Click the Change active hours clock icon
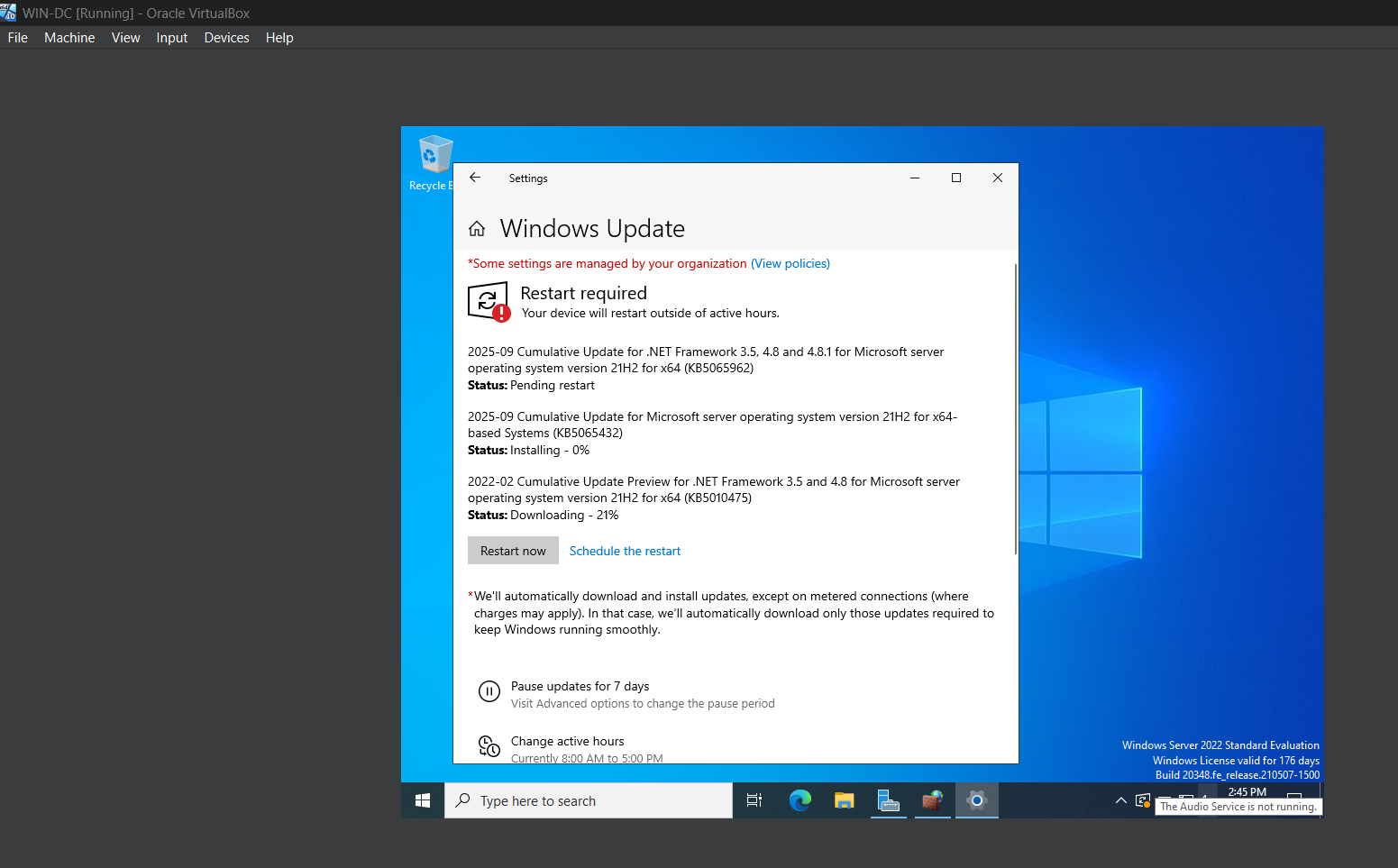The image size is (1398, 868). [489, 746]
